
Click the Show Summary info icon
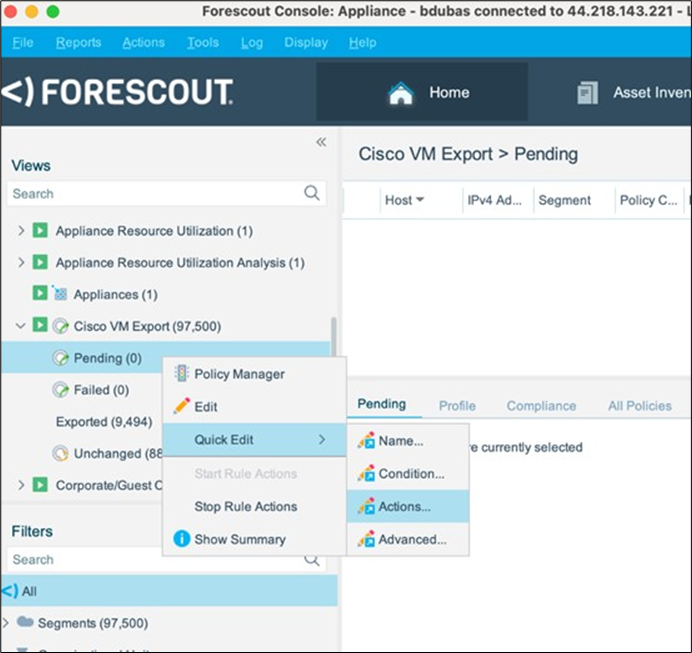click(x=181, y=539)
